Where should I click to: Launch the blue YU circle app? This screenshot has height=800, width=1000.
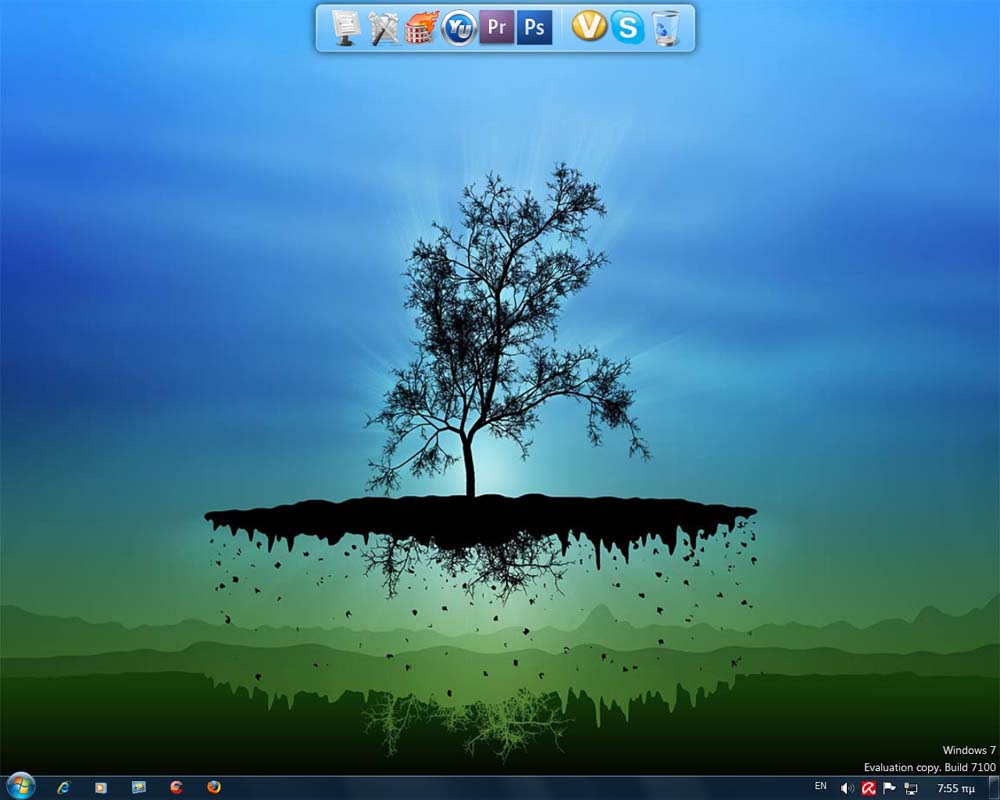pos(459,28)
